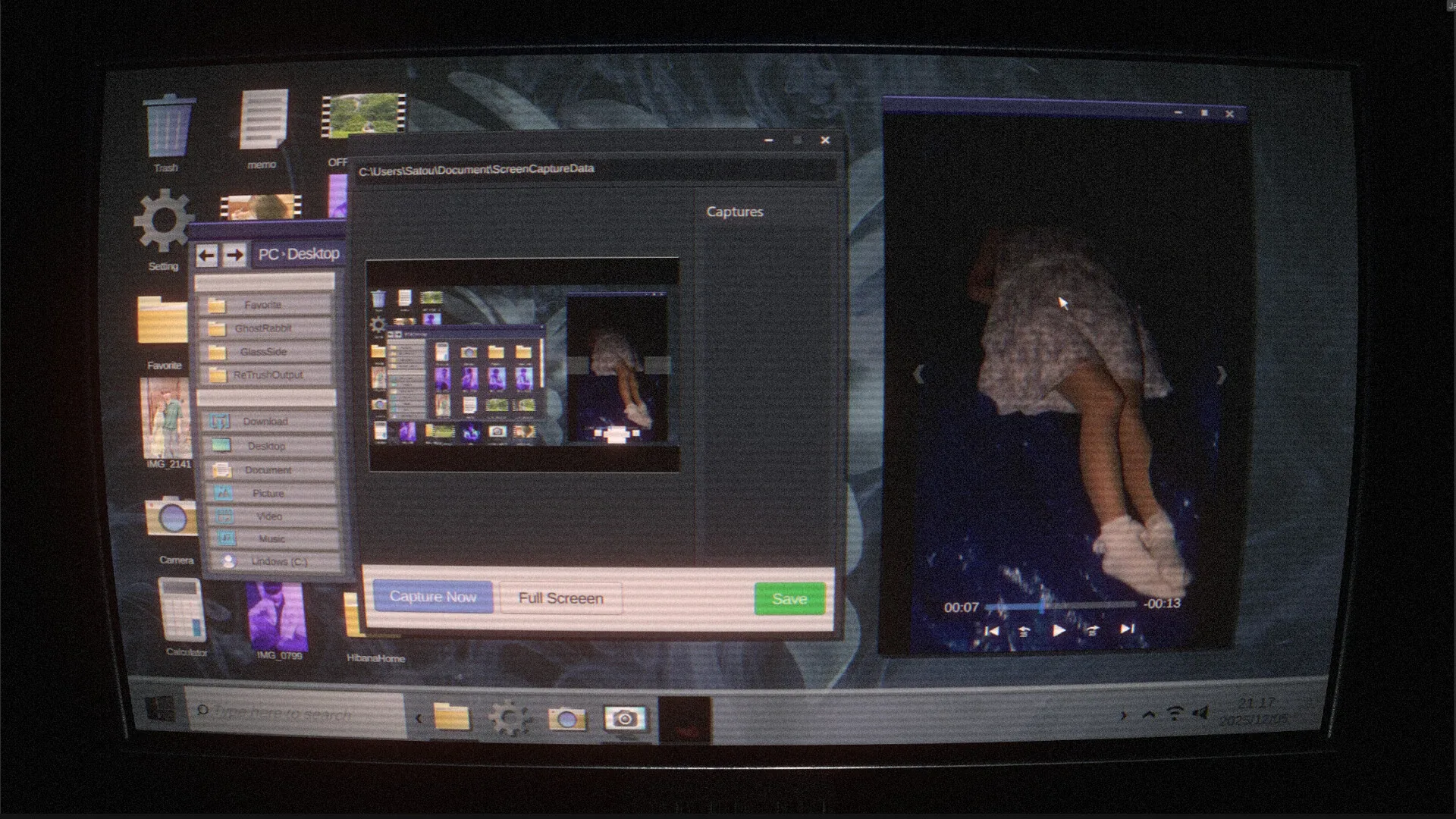Open the Trash desktop icon

click(168, 129)
